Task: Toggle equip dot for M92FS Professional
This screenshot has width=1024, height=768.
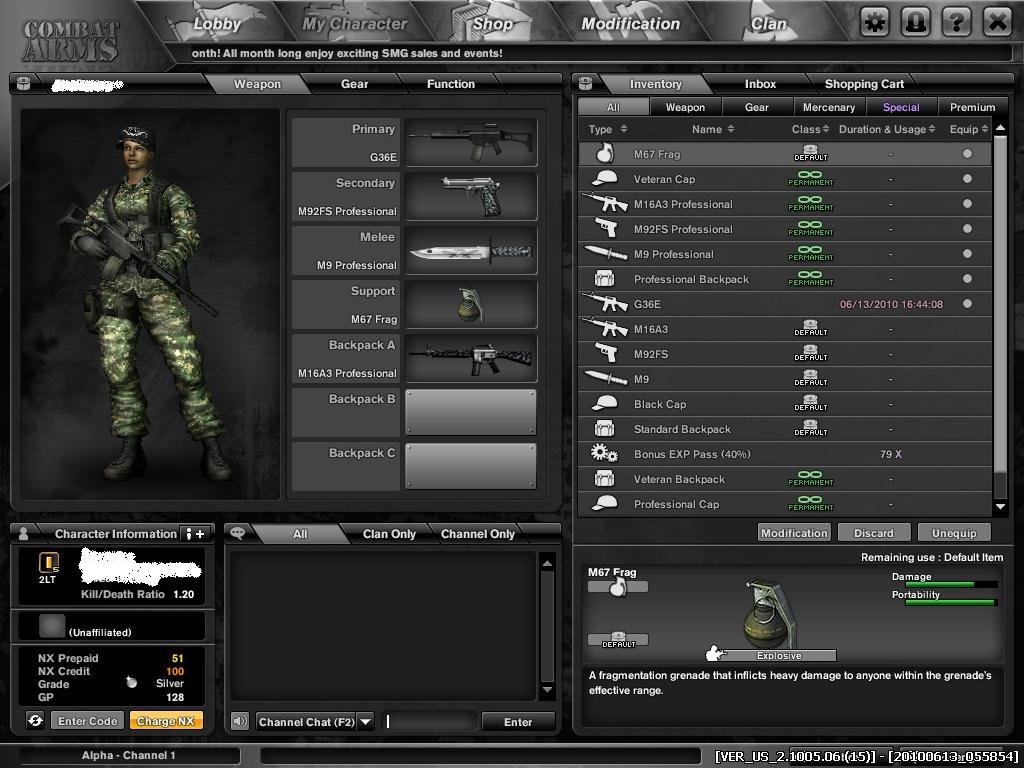Action: click(x=967, y=229)
